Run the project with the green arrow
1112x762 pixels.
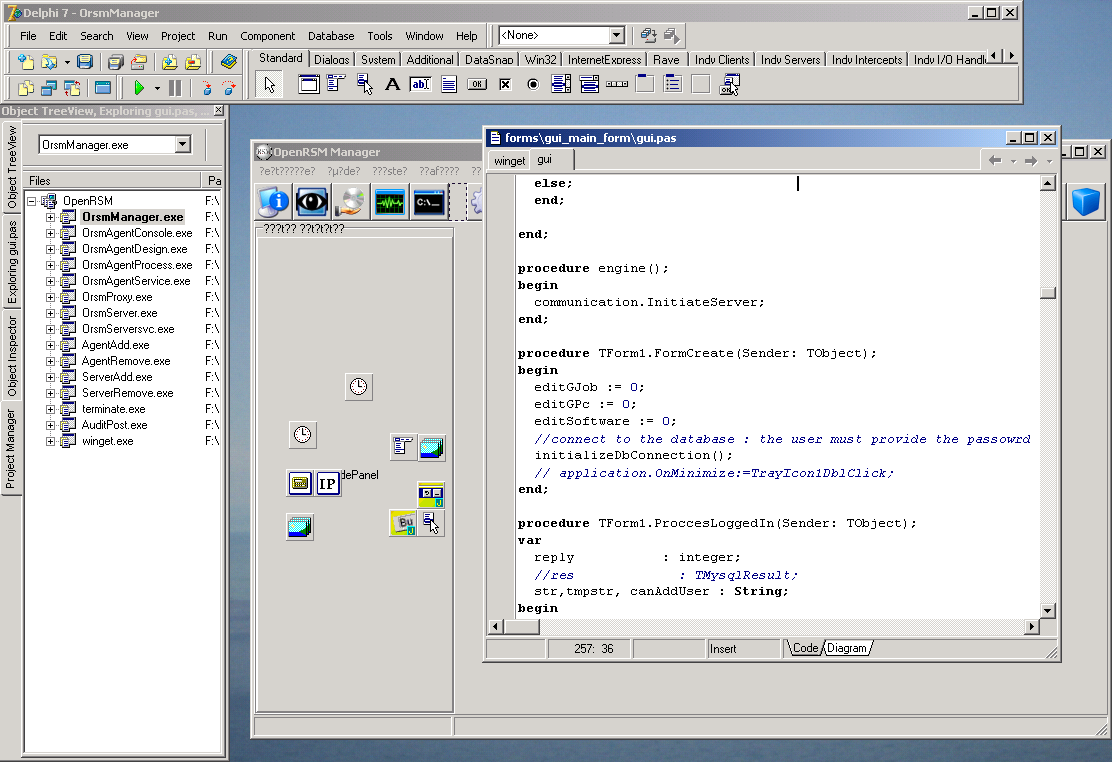coord(139,88)
